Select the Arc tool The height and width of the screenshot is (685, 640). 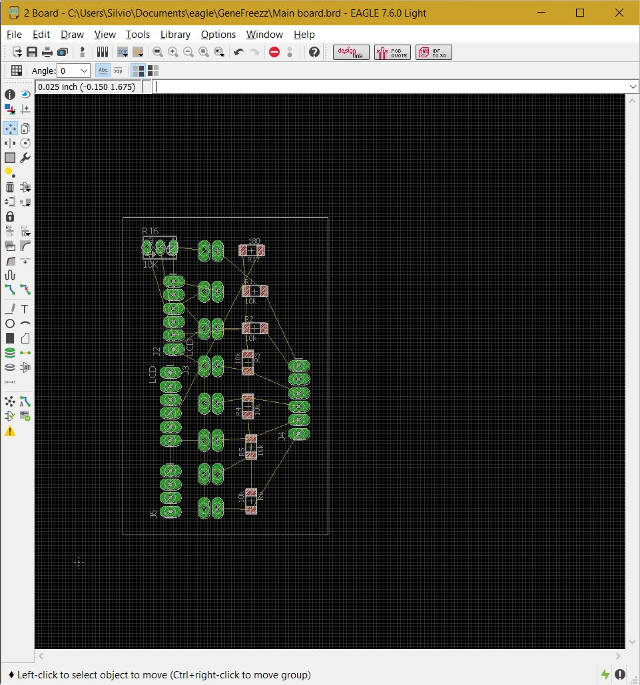[25, 324]
